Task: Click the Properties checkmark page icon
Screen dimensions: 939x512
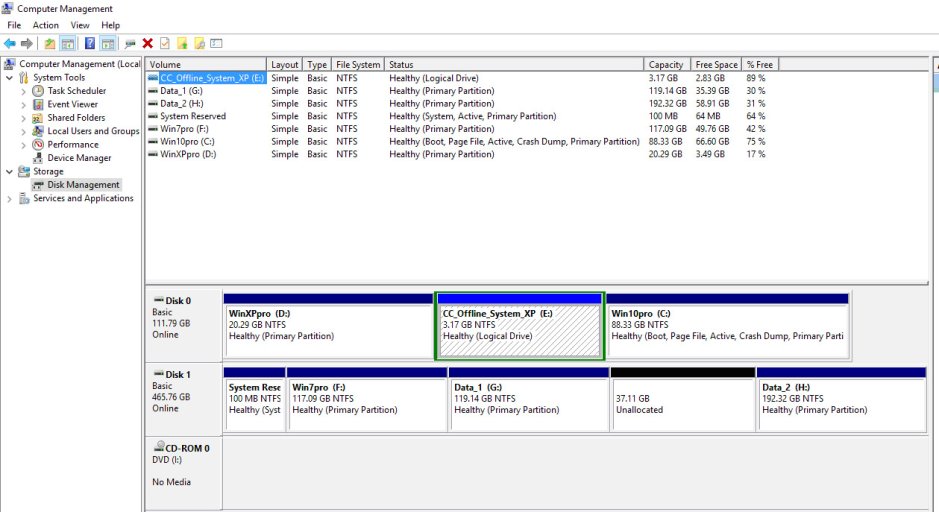Action: 165,44
